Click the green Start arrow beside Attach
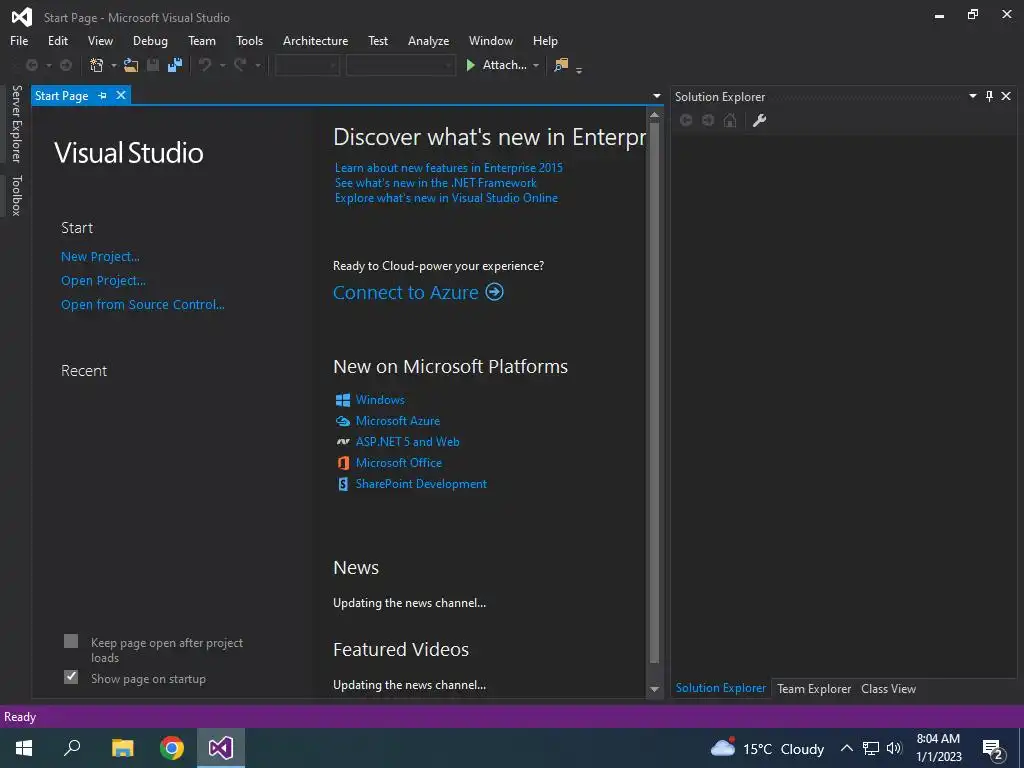 coord(470,65)
